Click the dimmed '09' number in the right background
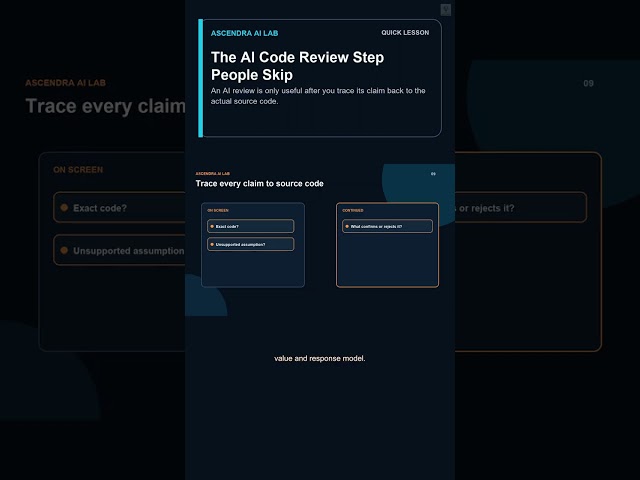This screenshot has width=640, height=480. (588, 83)
